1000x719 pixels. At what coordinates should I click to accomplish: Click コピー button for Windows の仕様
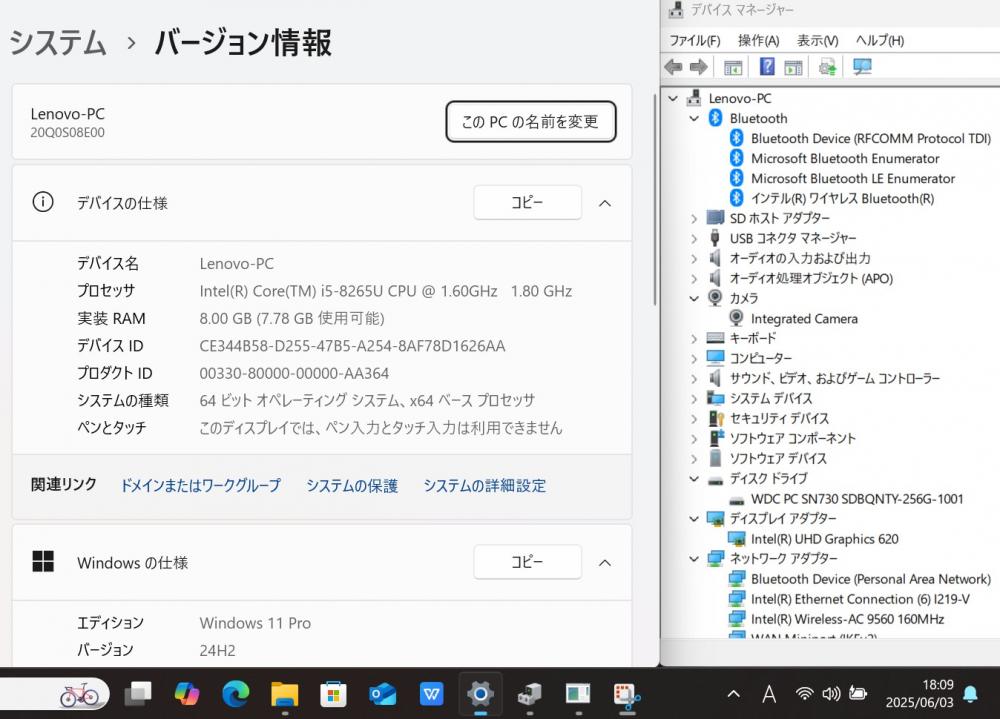527,561
